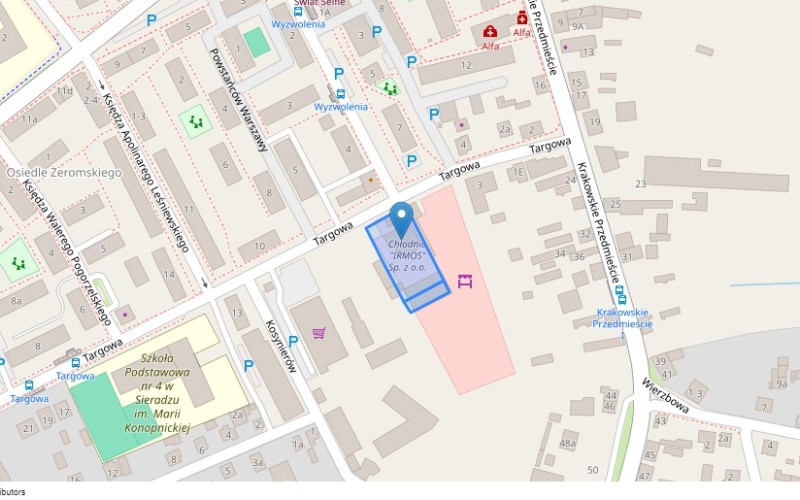This screenshot has height=500, width=800.
Task: Click the purple shopping cart icon
Action: (319, 333)
